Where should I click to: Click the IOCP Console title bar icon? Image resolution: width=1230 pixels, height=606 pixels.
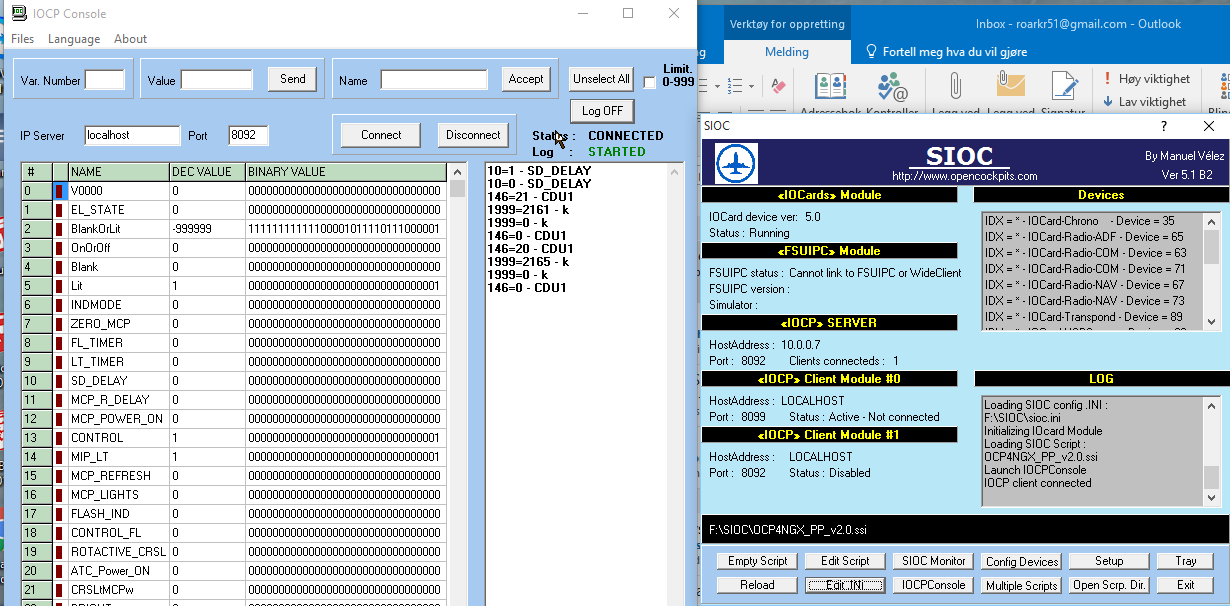(17, 13)
